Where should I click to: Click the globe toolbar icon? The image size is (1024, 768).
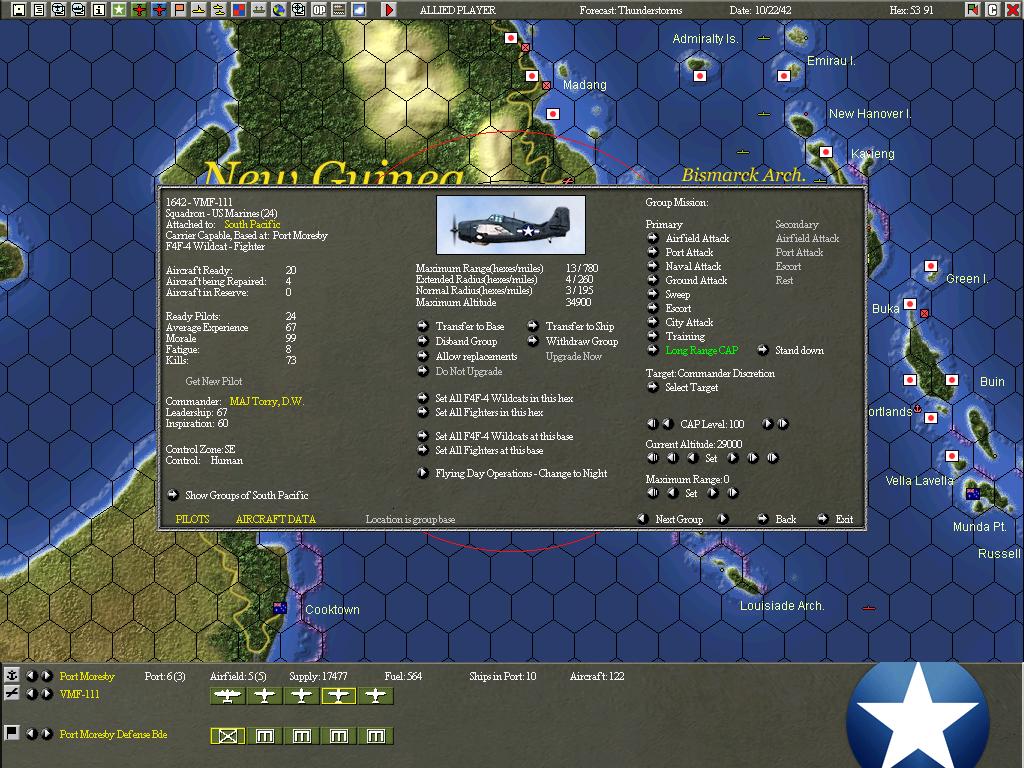[x=279, y=9]
